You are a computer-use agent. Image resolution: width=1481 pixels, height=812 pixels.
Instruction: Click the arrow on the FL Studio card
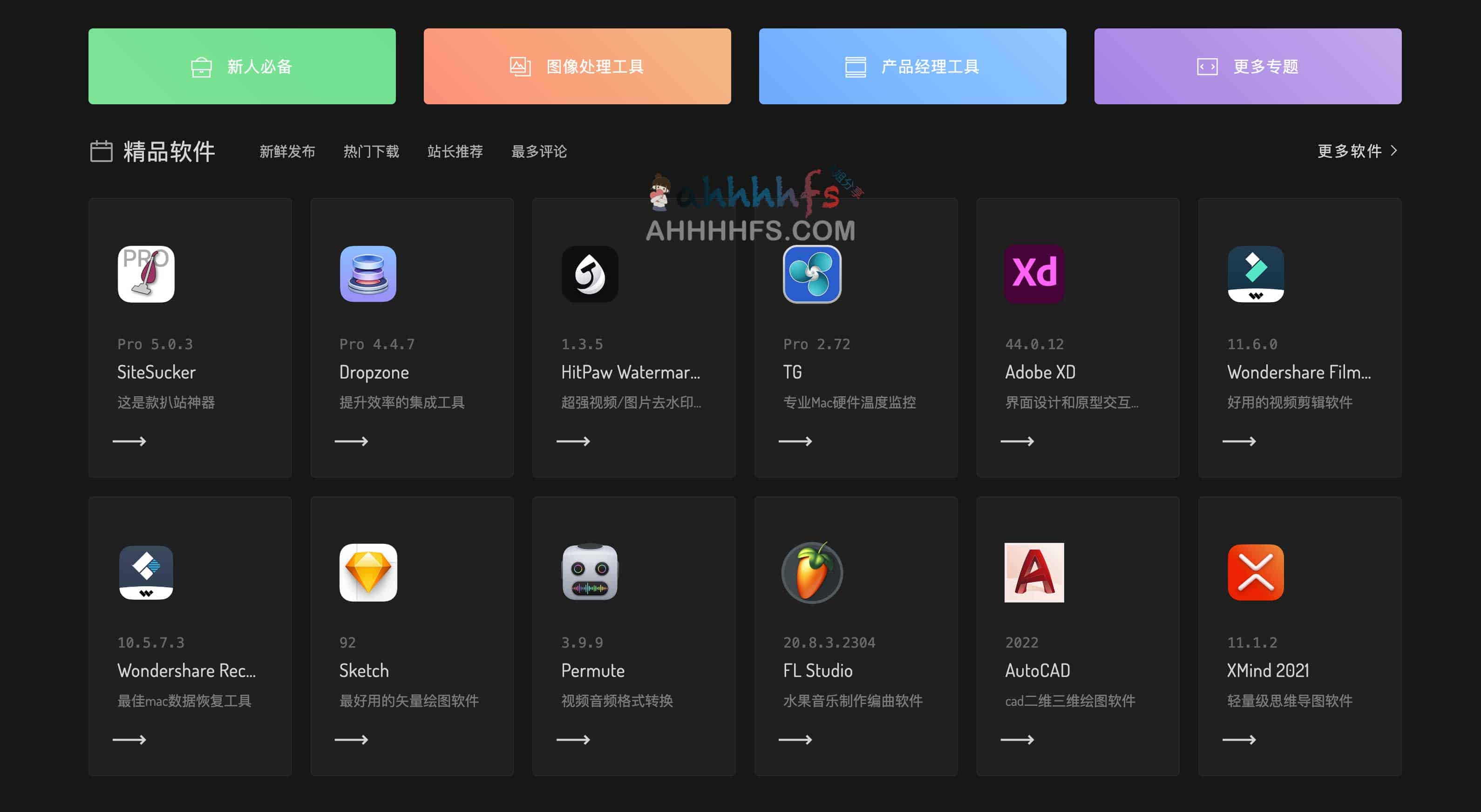pos(795,739)
